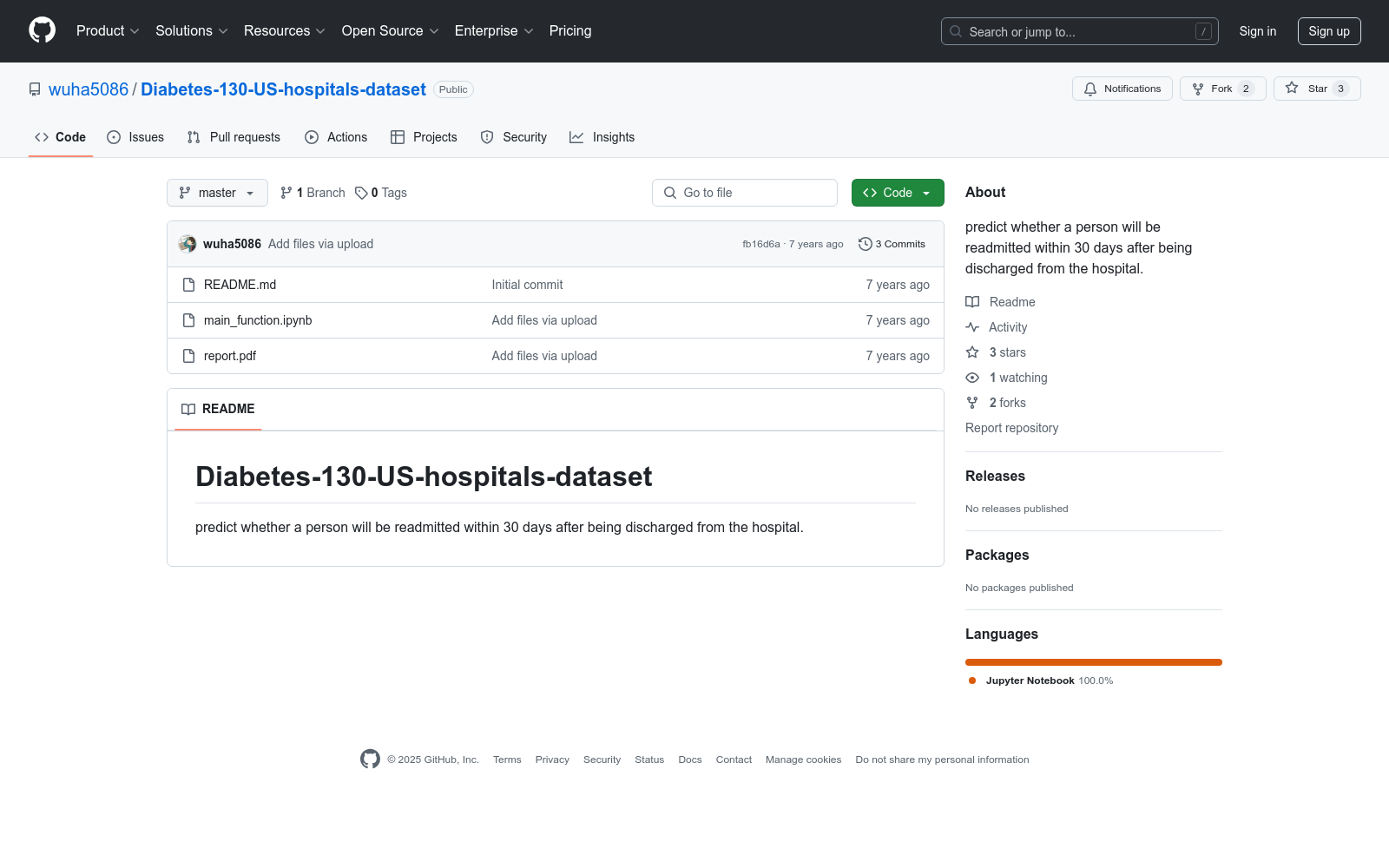Focus the Go to file field
The image size is (1389, 868).
click(745, 193)
